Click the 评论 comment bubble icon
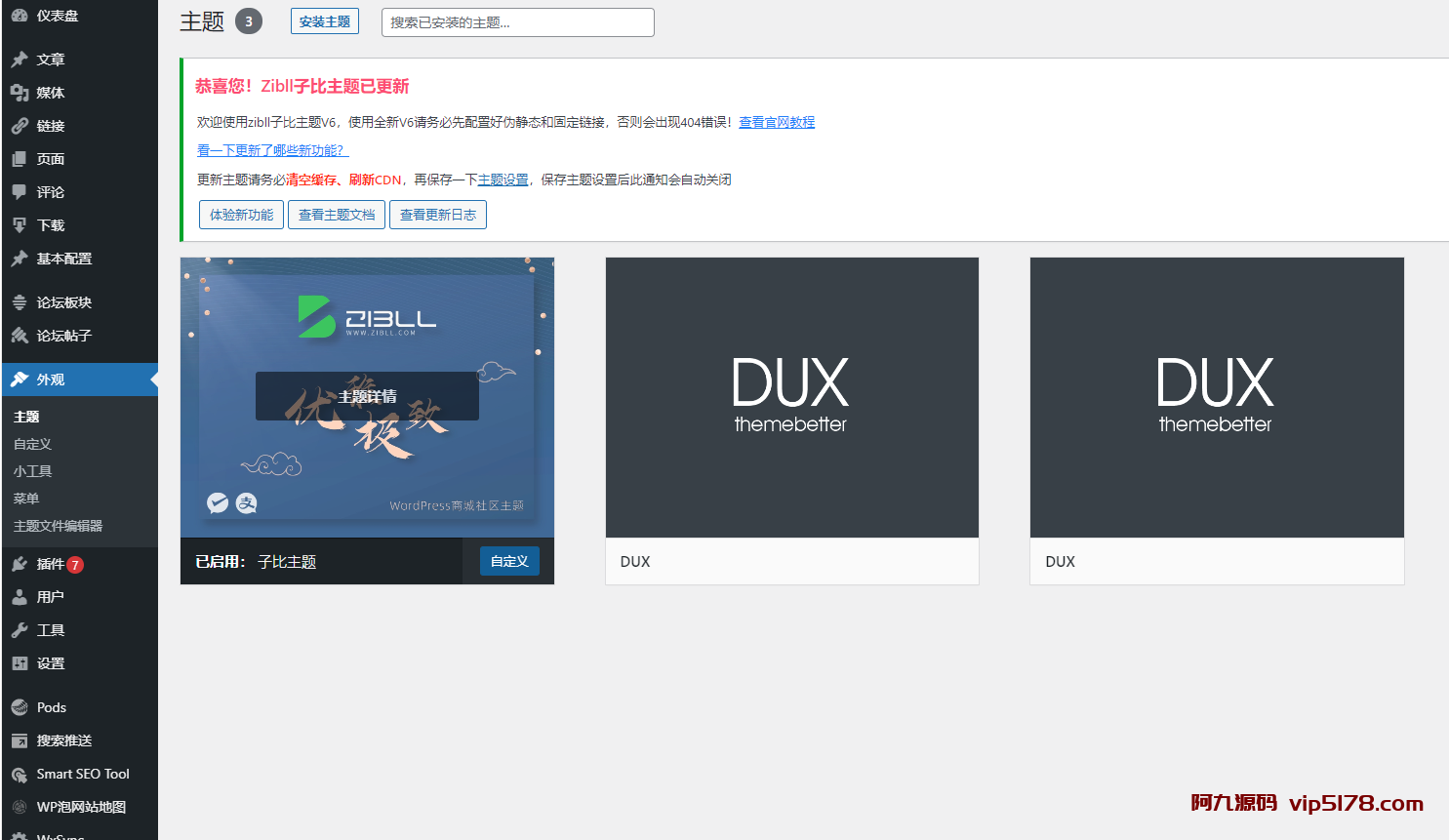 point(20,192)
